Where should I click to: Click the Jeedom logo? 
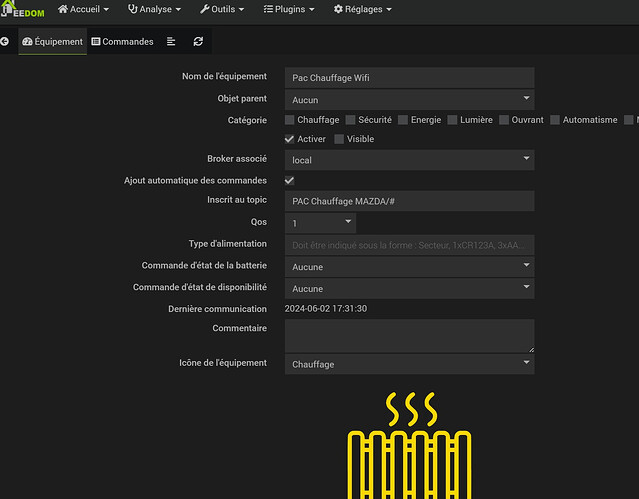(x=22, y=10)
